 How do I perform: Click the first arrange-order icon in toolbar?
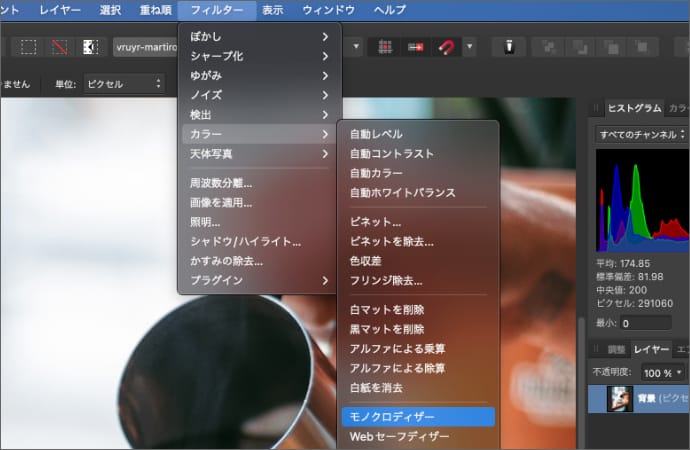tap(546, 47)
